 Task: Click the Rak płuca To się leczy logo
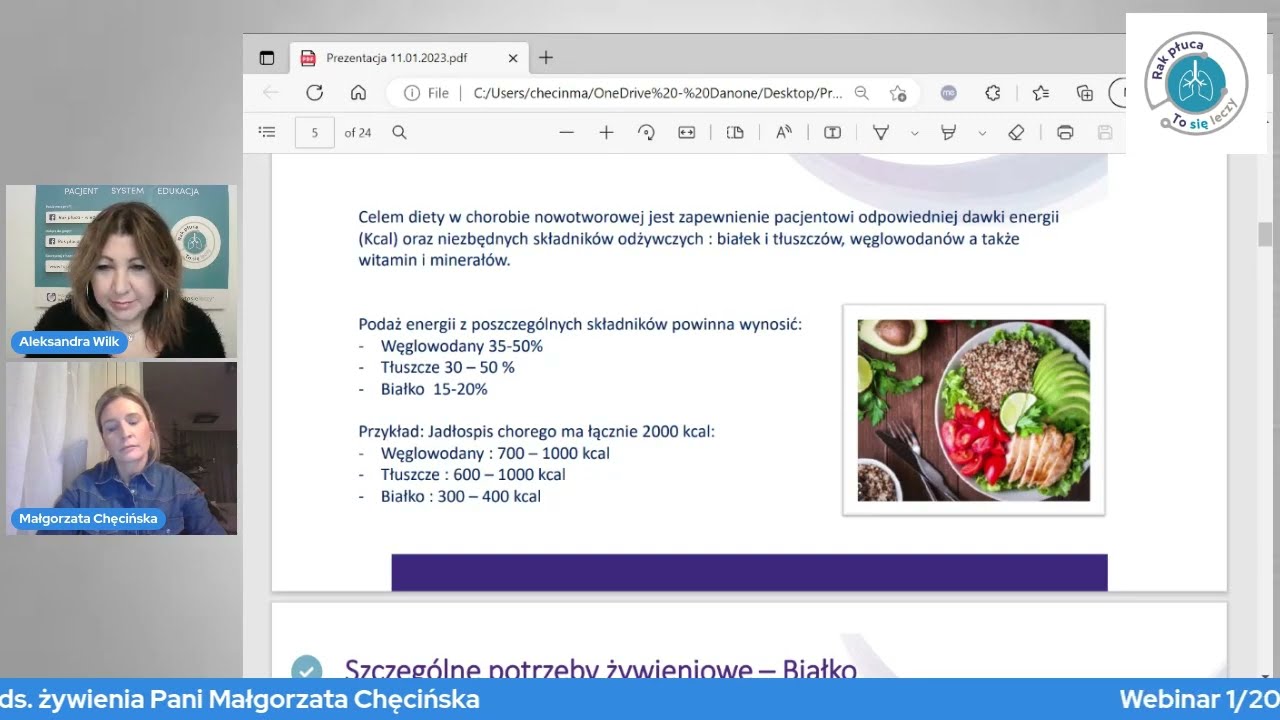pyautogui.click(x=1197, y=84)
